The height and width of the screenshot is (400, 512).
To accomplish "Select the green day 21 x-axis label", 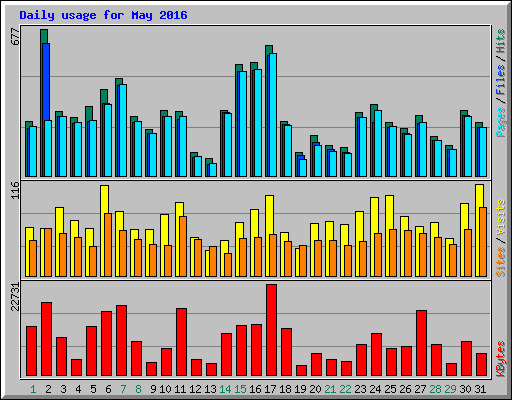I will [x=330, y=389].
